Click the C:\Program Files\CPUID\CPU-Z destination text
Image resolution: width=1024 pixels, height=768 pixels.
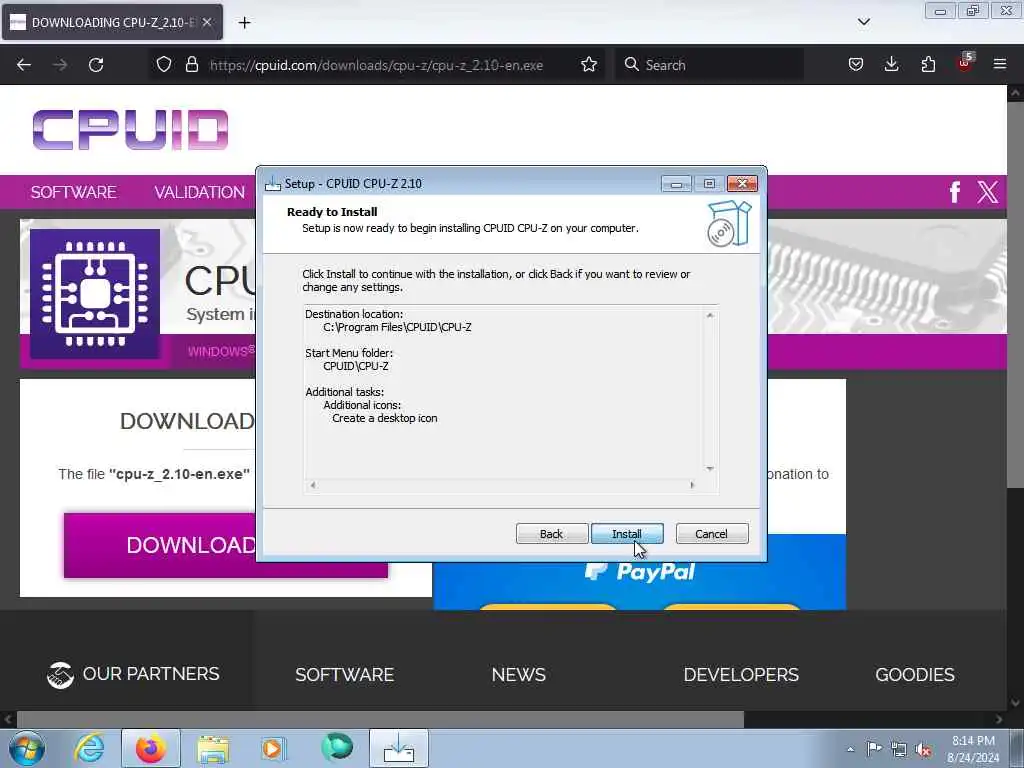[x=397, y=327]
